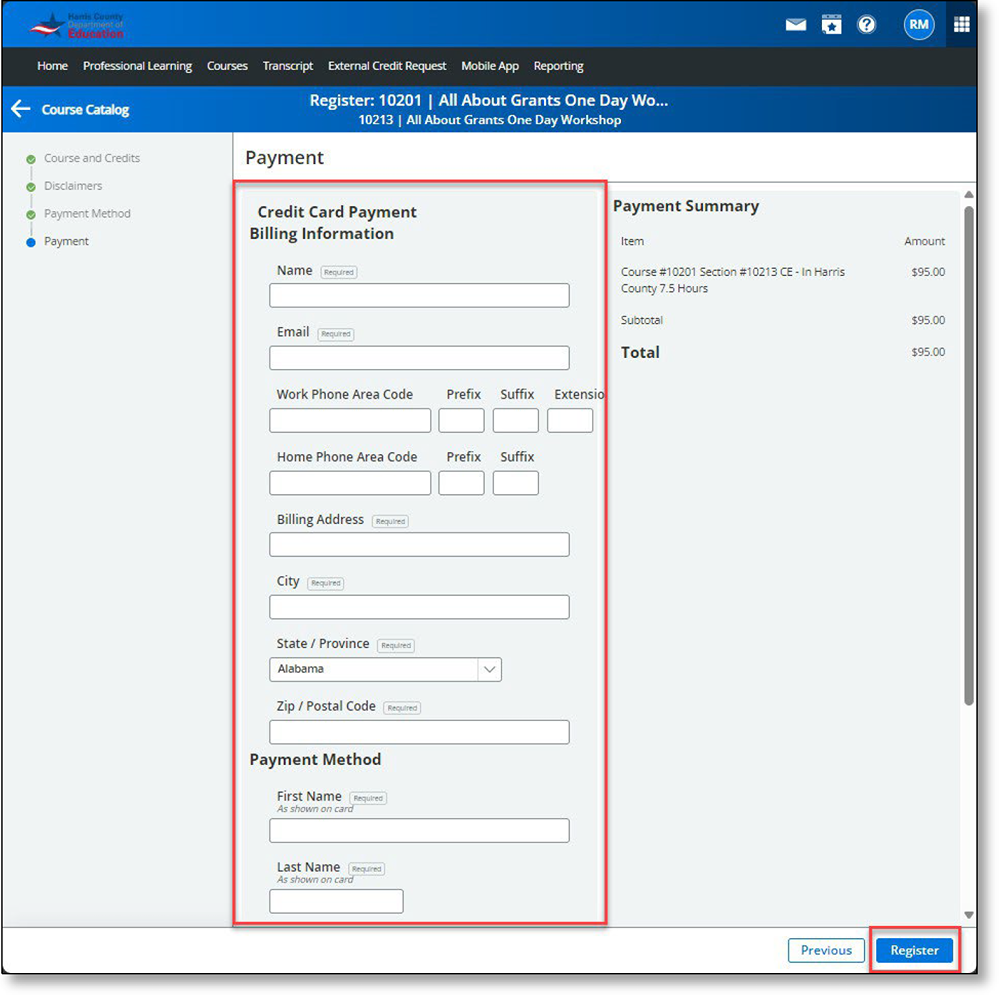Viewport: 999px width, 995px height.
Task: Open the RM profile avatar menu
Action: point(919,24)
